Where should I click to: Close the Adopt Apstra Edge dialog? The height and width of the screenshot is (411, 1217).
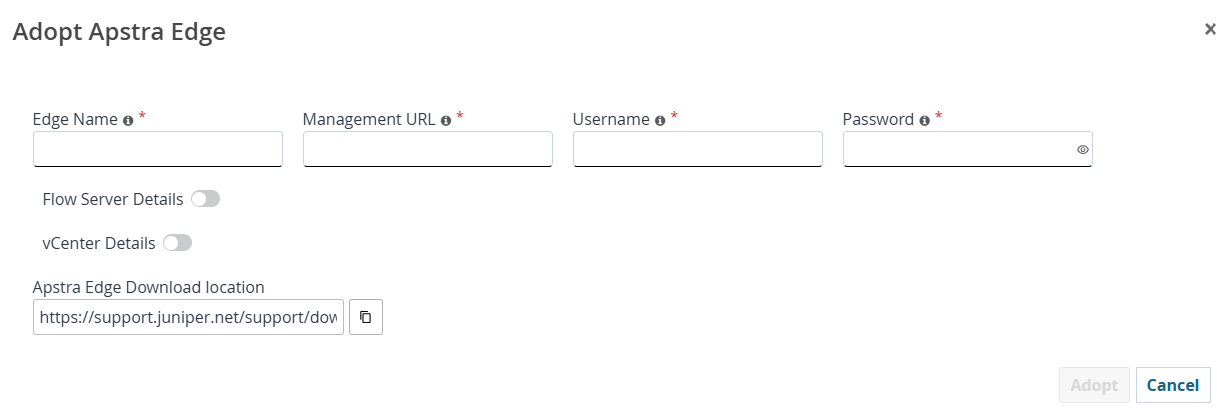(1210, 29)
